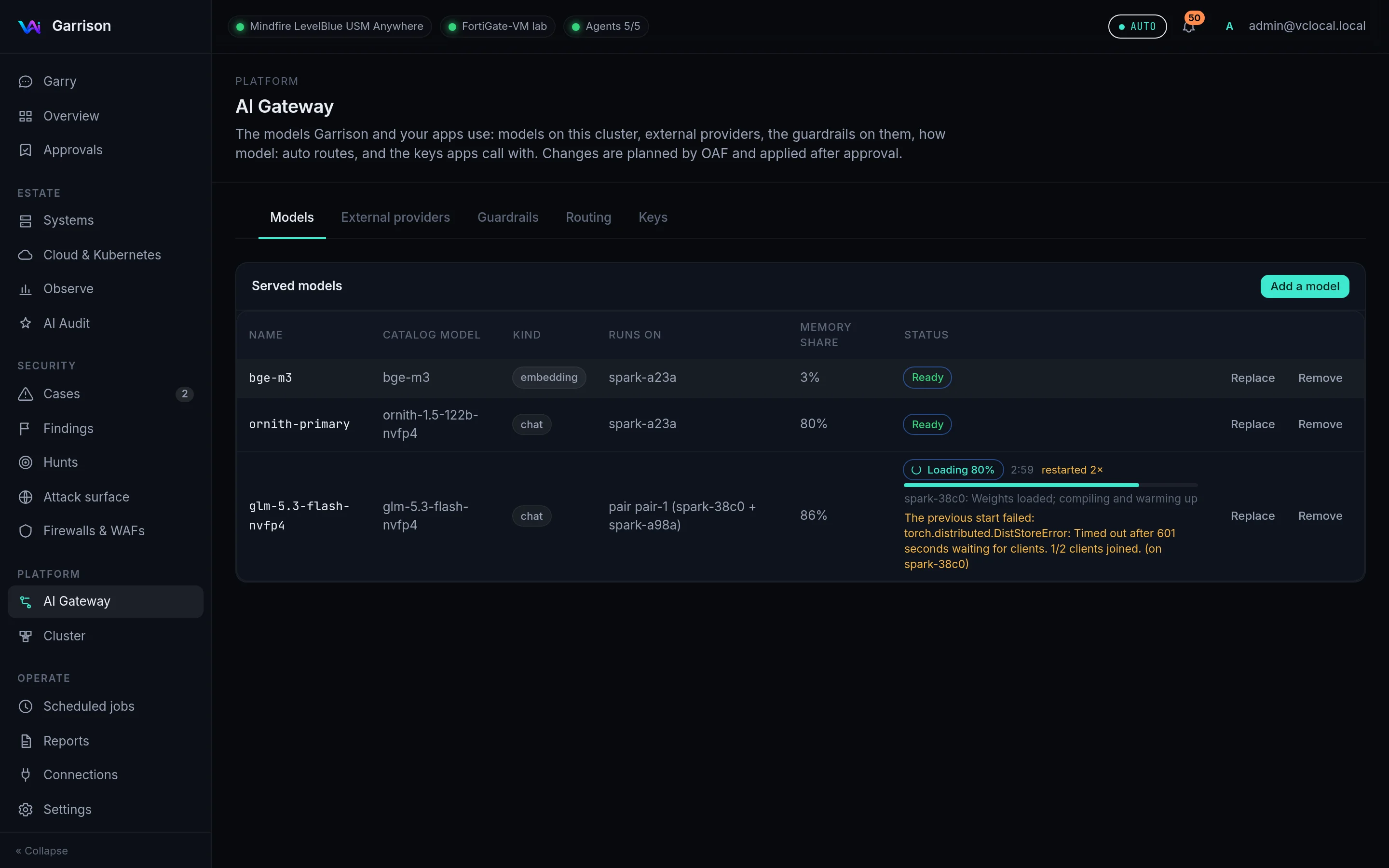Remove the ornith-primary model
This screenshot has height=868, width=1389.
pyautogui.click(x=1320, y=424)
